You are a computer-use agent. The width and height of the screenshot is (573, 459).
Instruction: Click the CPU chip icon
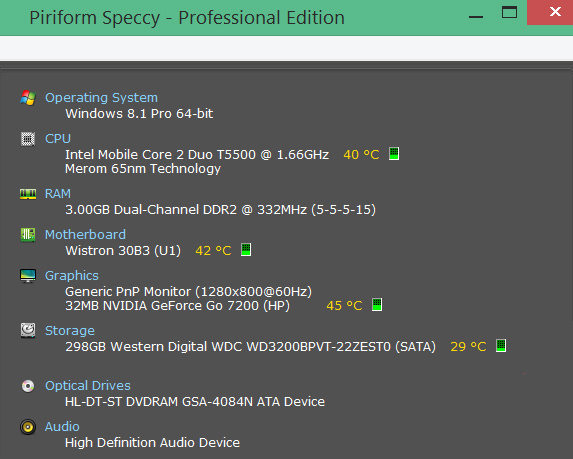click(28, 139)
